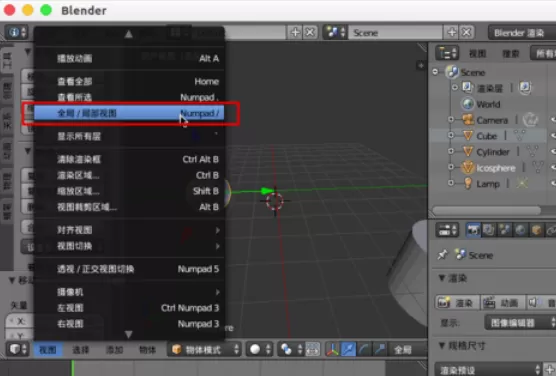The width and height of the screenshot is (556, 376).
Task: Toggle visibility eye for Cylinder
Action: (553, 151)
